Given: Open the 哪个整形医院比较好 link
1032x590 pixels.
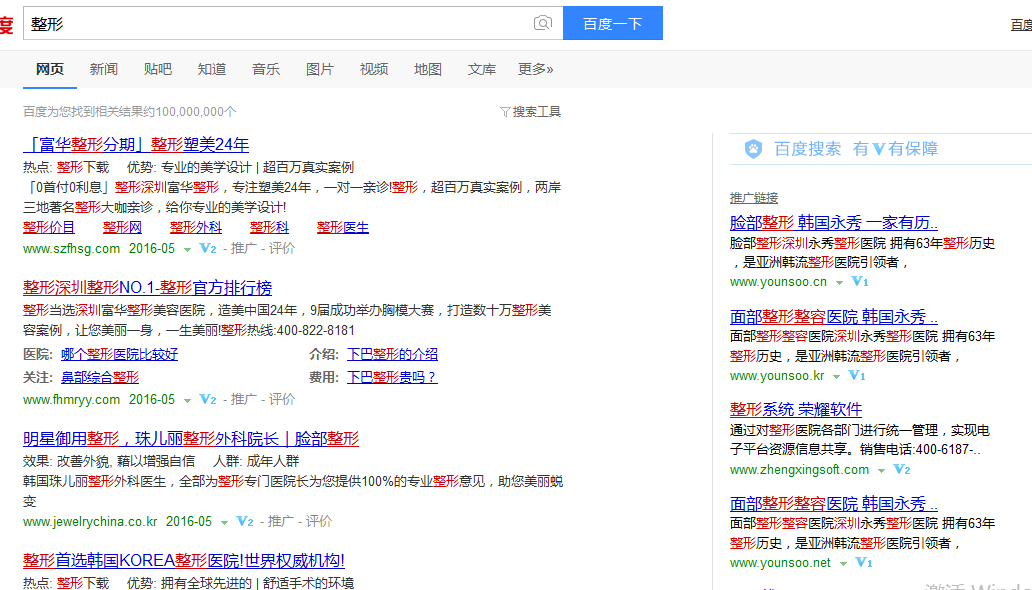Looking at the screenshot, I should tap(119, 354).
